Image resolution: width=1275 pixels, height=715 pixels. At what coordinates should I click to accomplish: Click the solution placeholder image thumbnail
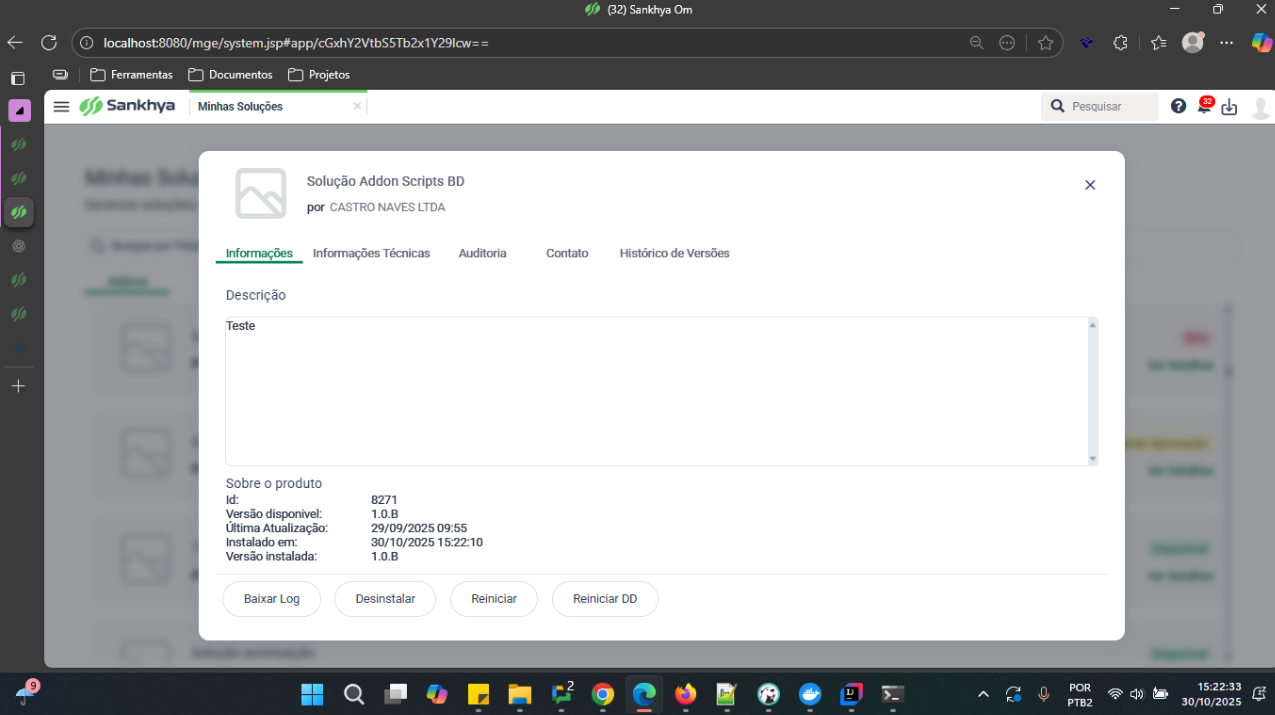(261, 193)
